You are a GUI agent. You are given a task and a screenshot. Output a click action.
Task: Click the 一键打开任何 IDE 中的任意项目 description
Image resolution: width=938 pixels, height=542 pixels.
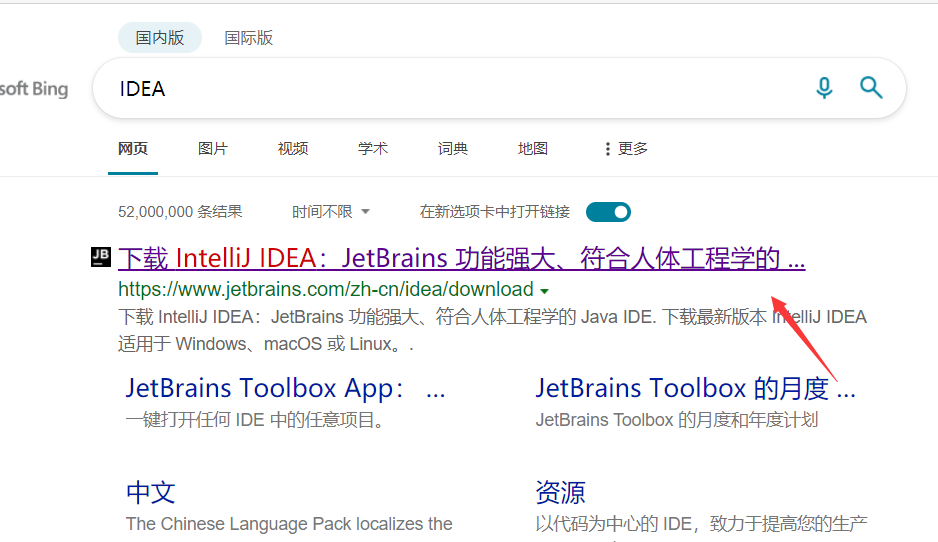pyautogui.click(x=255, y=420)
